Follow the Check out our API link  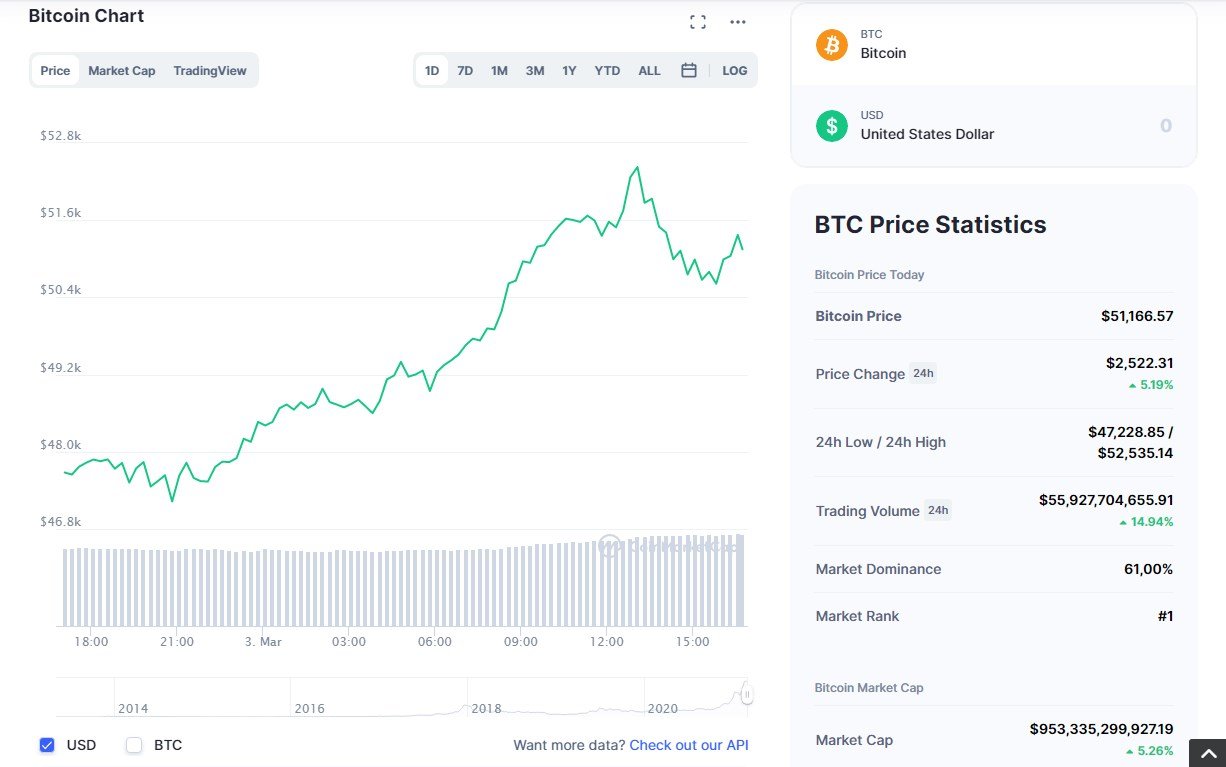pos(689,745)
